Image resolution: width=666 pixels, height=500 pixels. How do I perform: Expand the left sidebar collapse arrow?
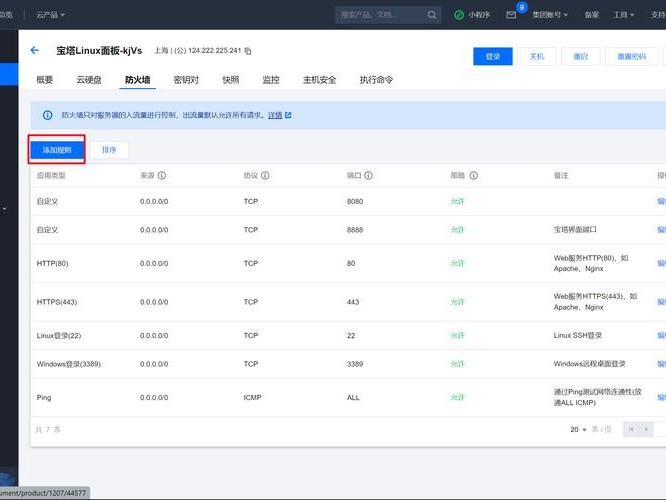pos(4,209)
